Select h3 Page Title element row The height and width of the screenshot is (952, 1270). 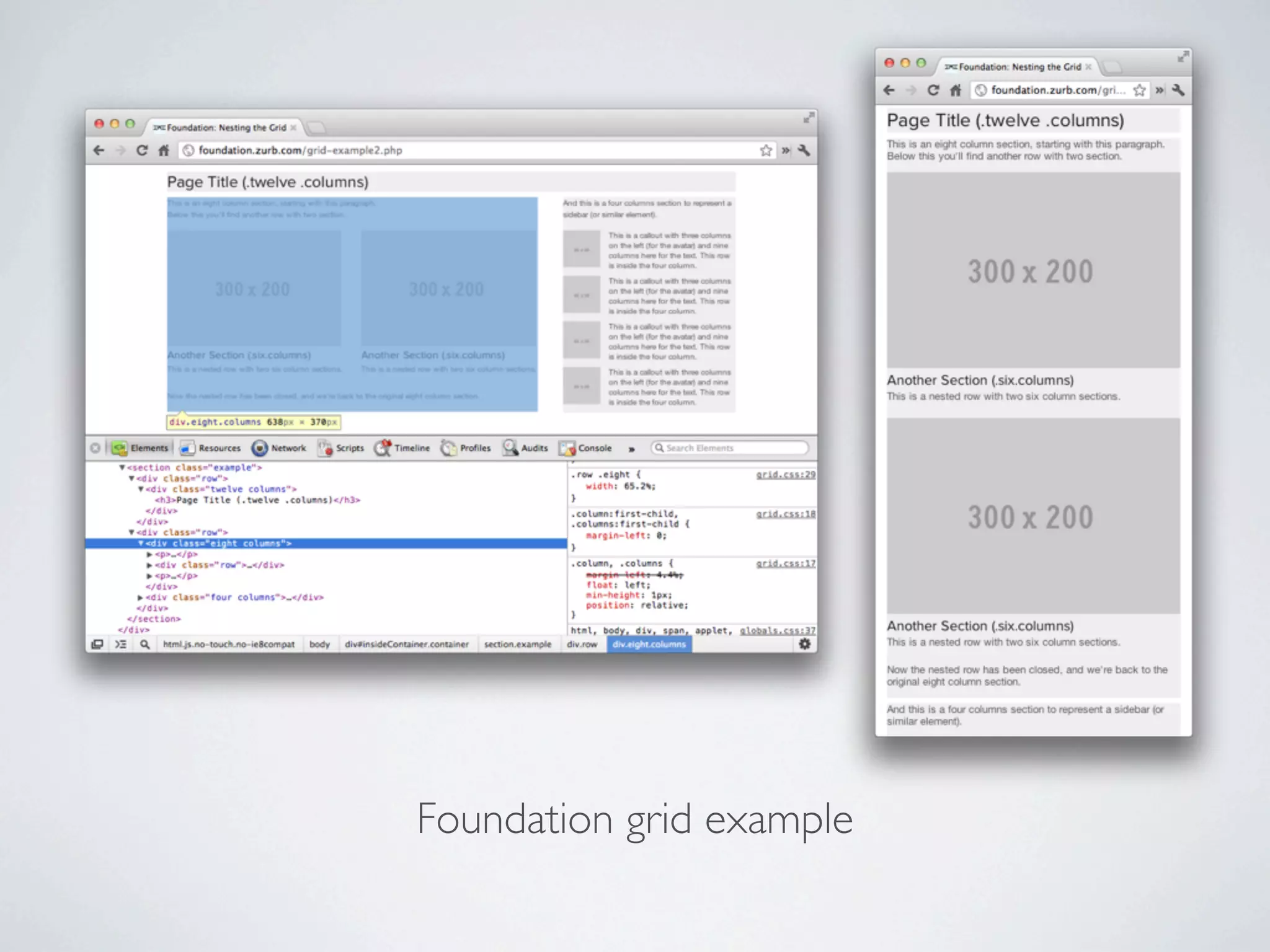coord(257,500)
